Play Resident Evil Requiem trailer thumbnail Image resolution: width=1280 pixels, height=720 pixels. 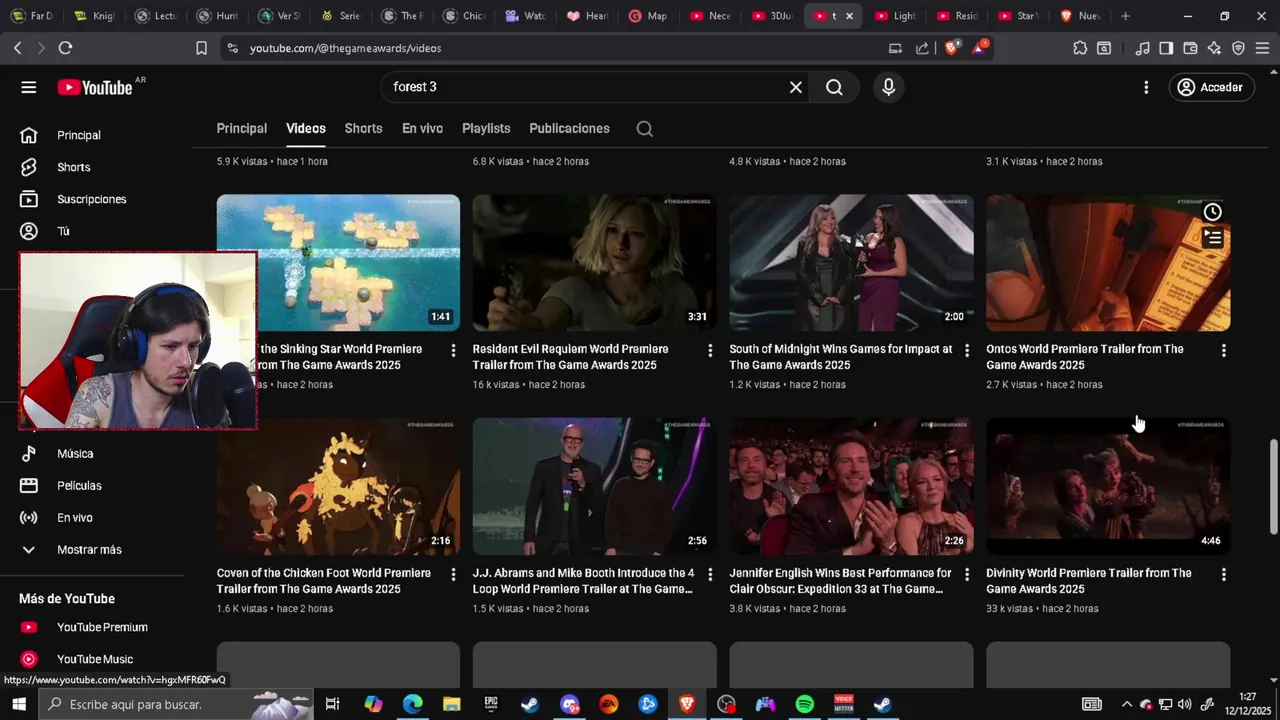594,263
